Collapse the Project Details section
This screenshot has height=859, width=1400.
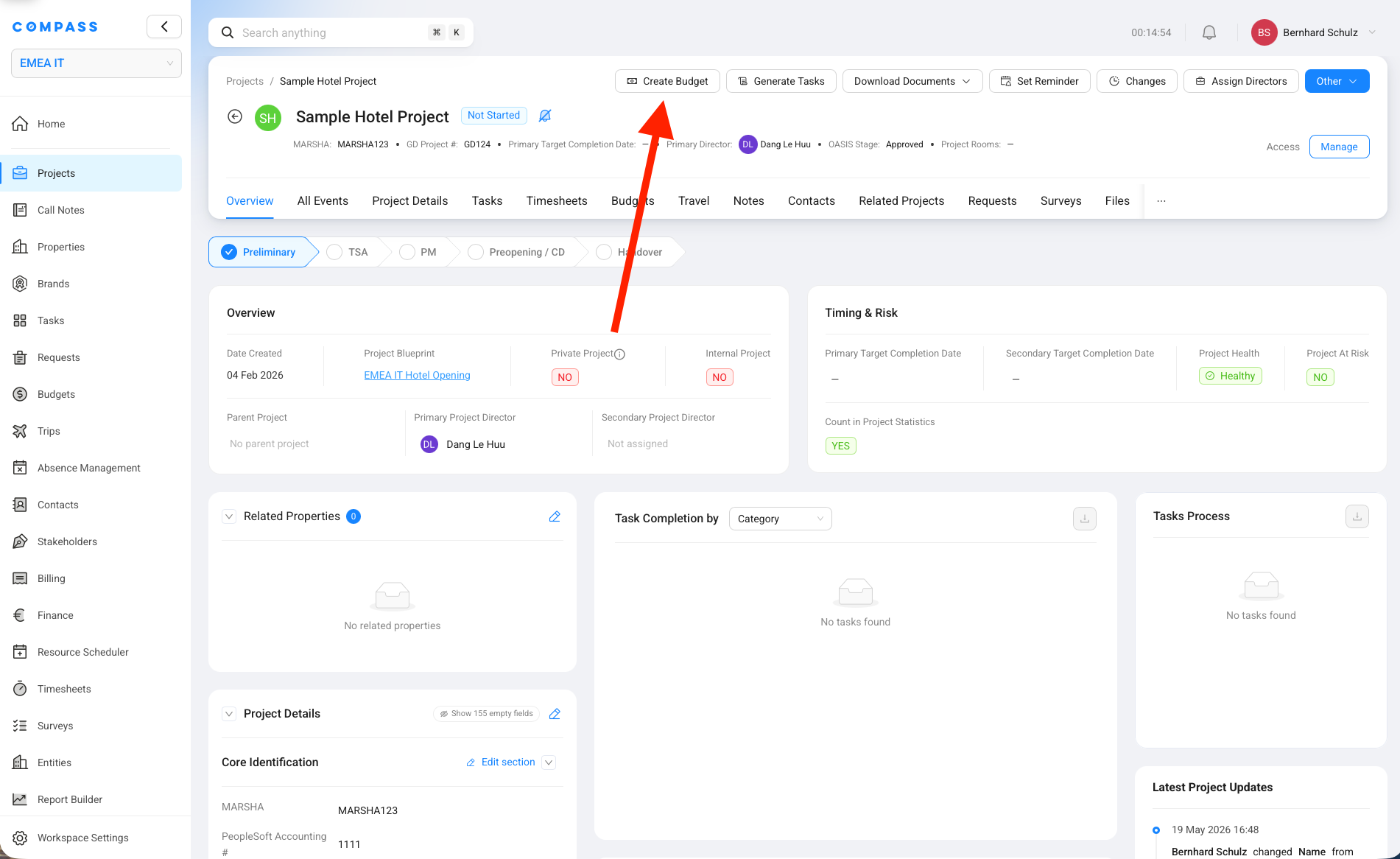pyautogui.click(x=229, y=714)
